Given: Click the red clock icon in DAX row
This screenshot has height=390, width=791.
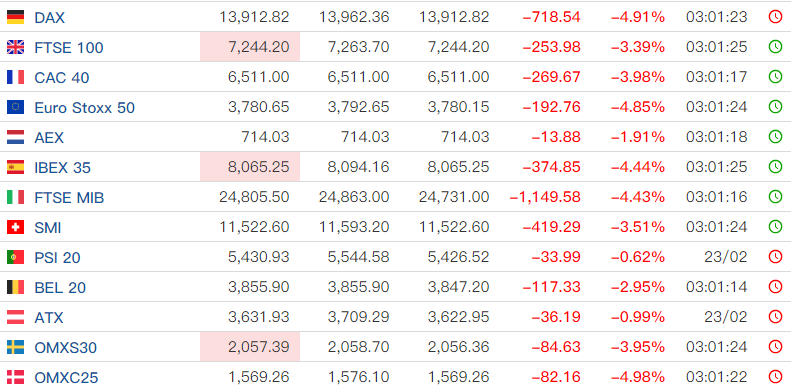Looking at the screenshot, I should [x=775, y=17].
